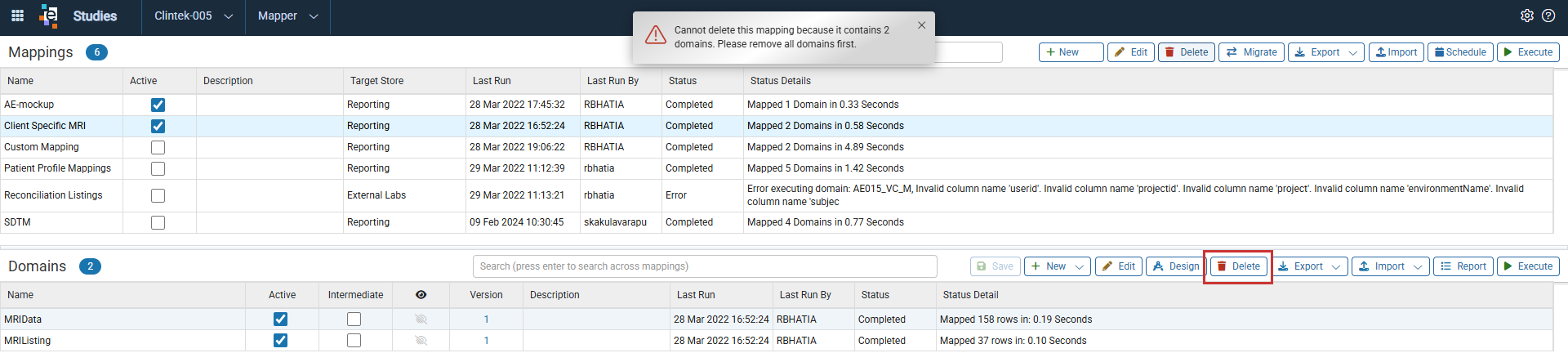The width and height of the screenshot is (1568, 362).
Task: Click the mappings Import button
Action: coord(1396,52)
